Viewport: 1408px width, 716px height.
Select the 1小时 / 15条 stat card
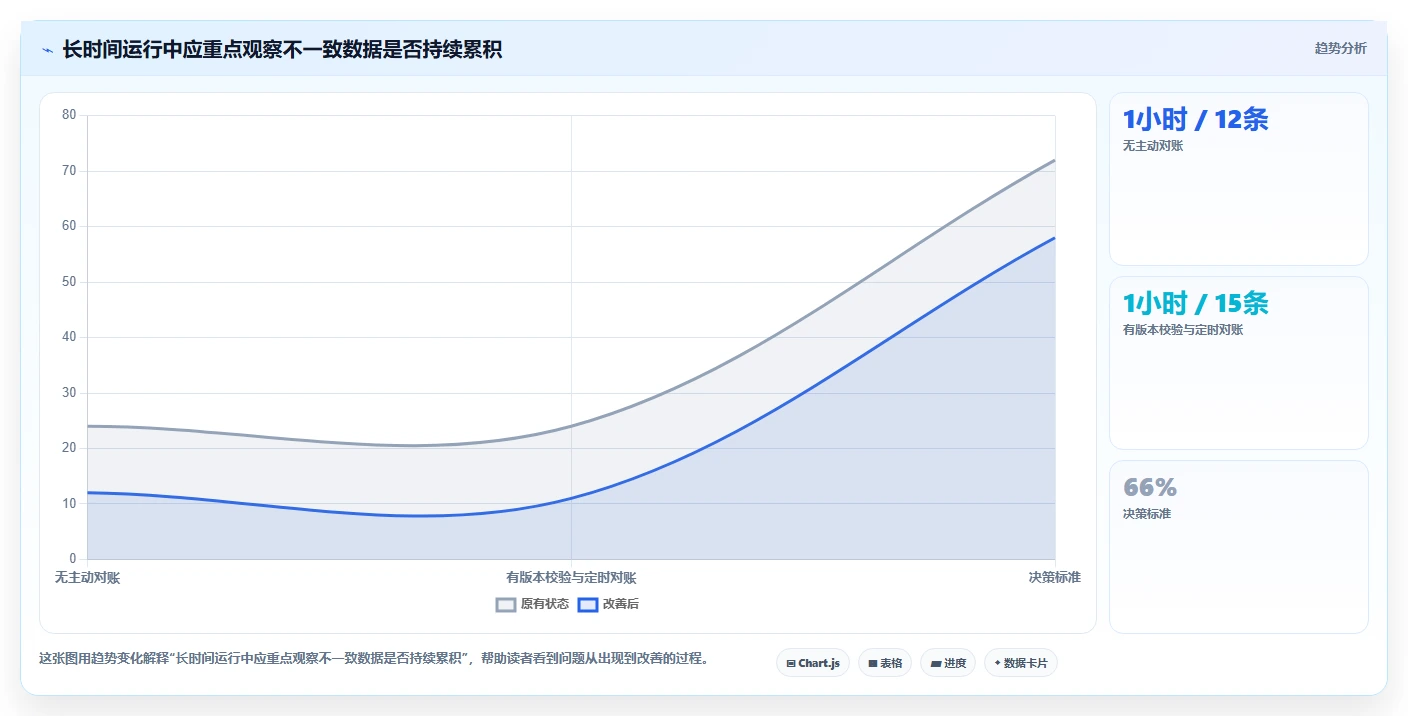point(1238,363)
